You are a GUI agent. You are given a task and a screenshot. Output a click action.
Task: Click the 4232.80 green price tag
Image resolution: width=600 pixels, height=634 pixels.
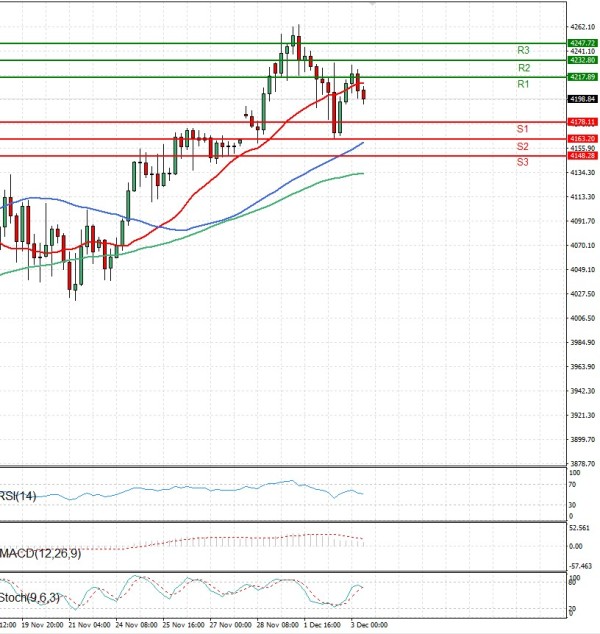[x=582, y=60]
